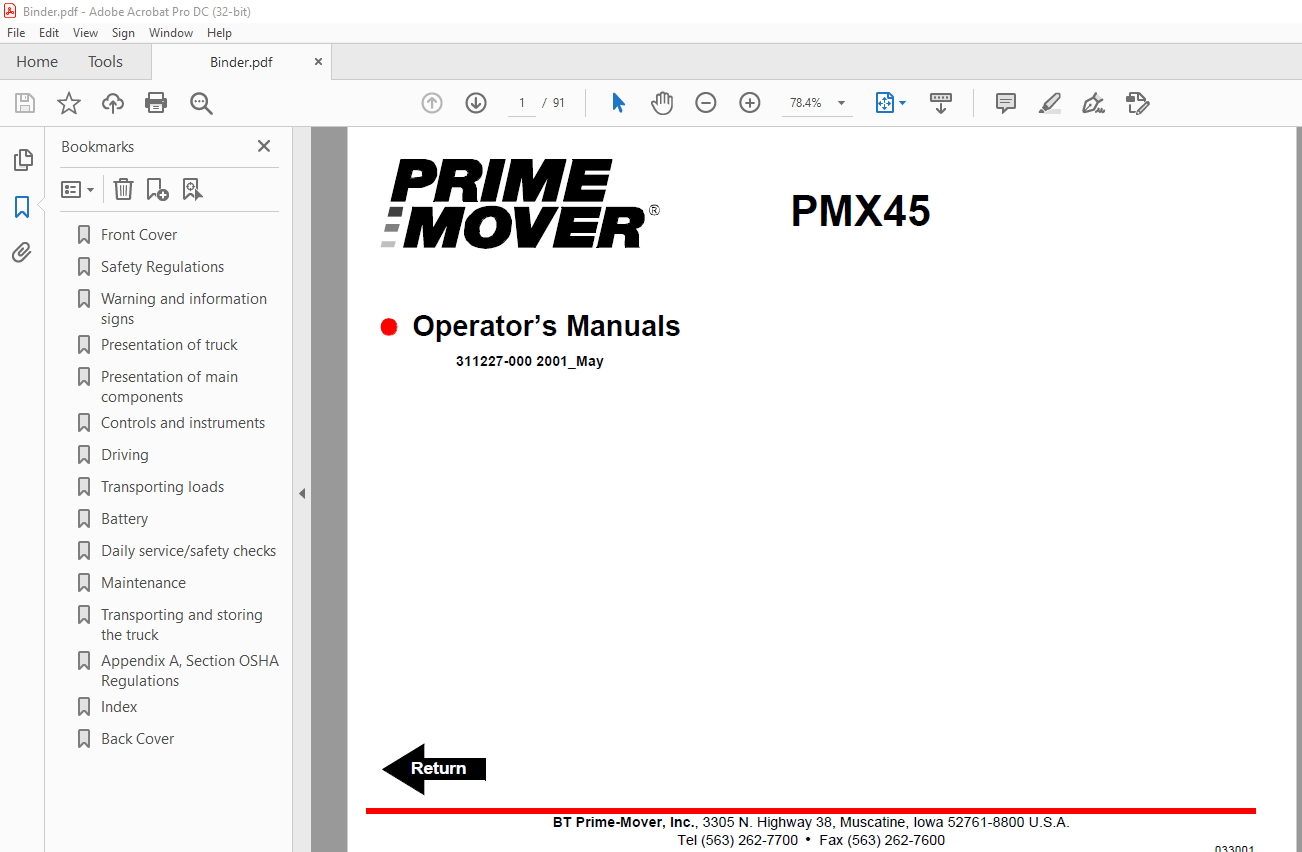
Task: Go to previous page arrow
Action: (432, 103)
